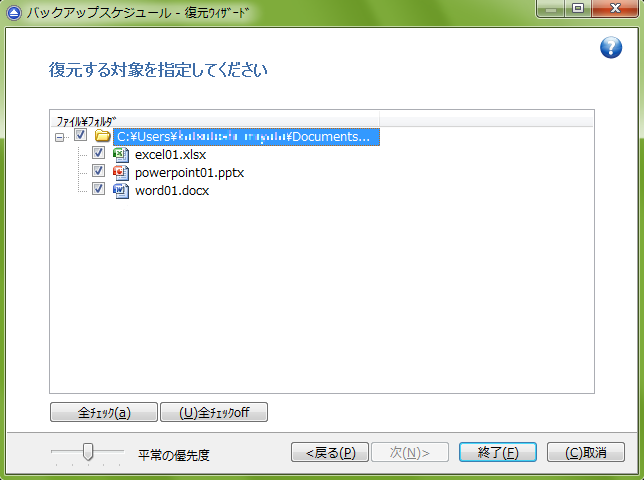Collapse the Documents folder tree node
Screen dimensions: 644x480
point(60,136)
